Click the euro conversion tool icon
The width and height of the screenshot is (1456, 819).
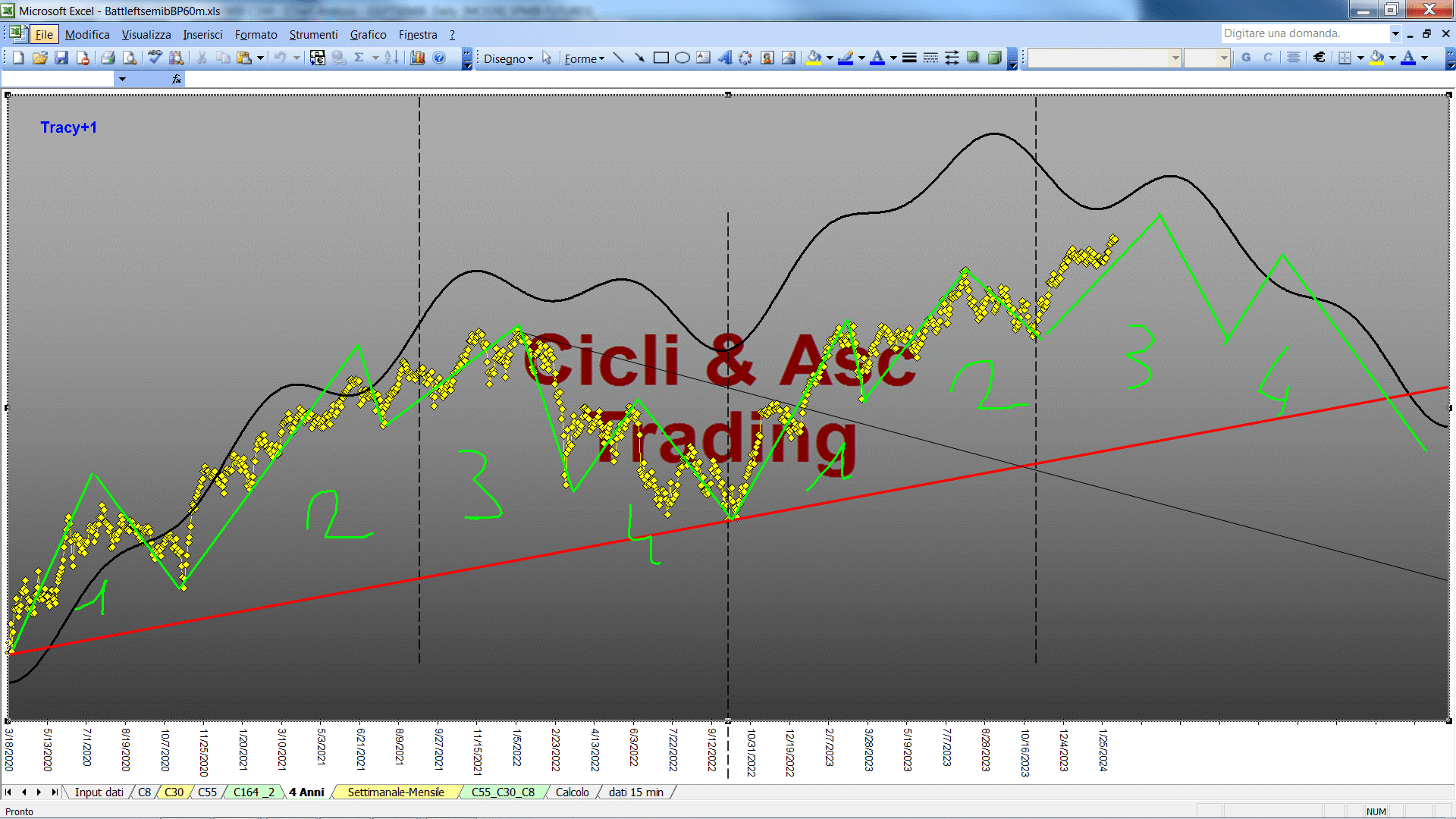pos(318,58)
